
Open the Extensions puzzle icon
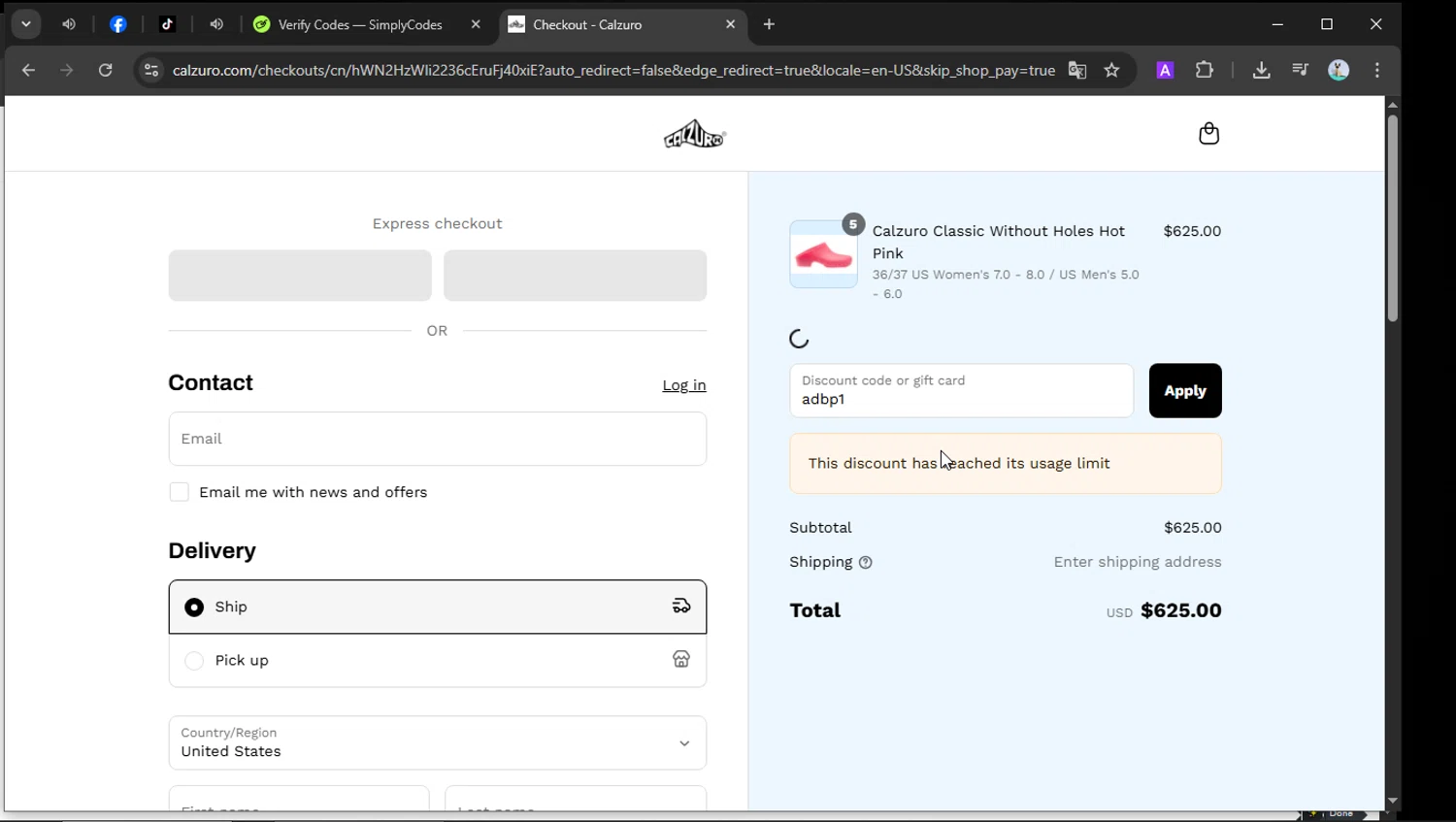pyautogui.click(x=1205, y=70)
